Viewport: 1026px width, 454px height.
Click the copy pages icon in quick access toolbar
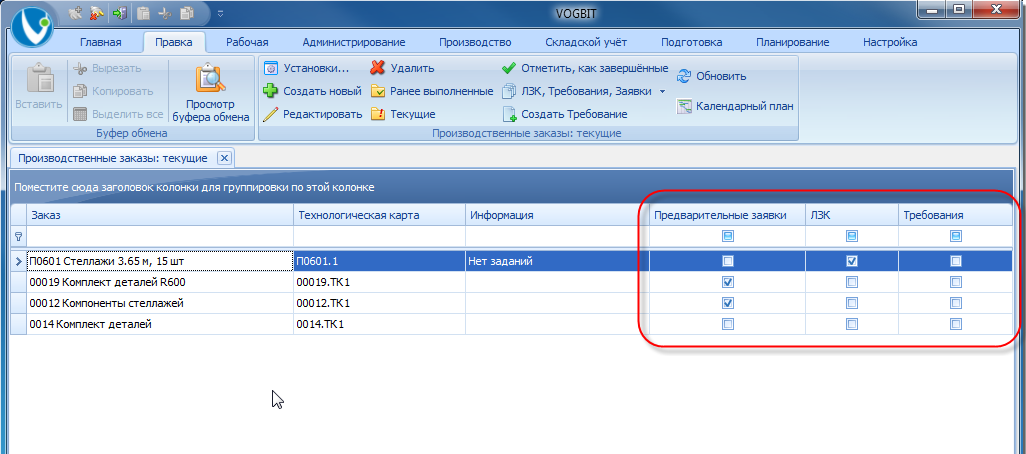(188, 11)
